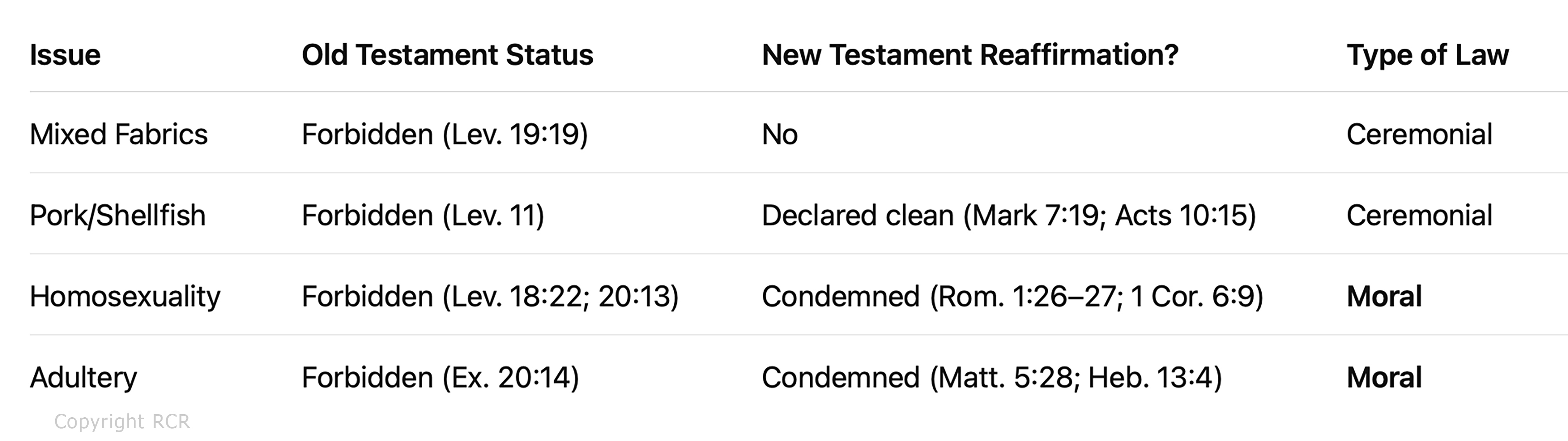Click Ceremonial in the Mixed Fabrics row

click(1419, 134)
